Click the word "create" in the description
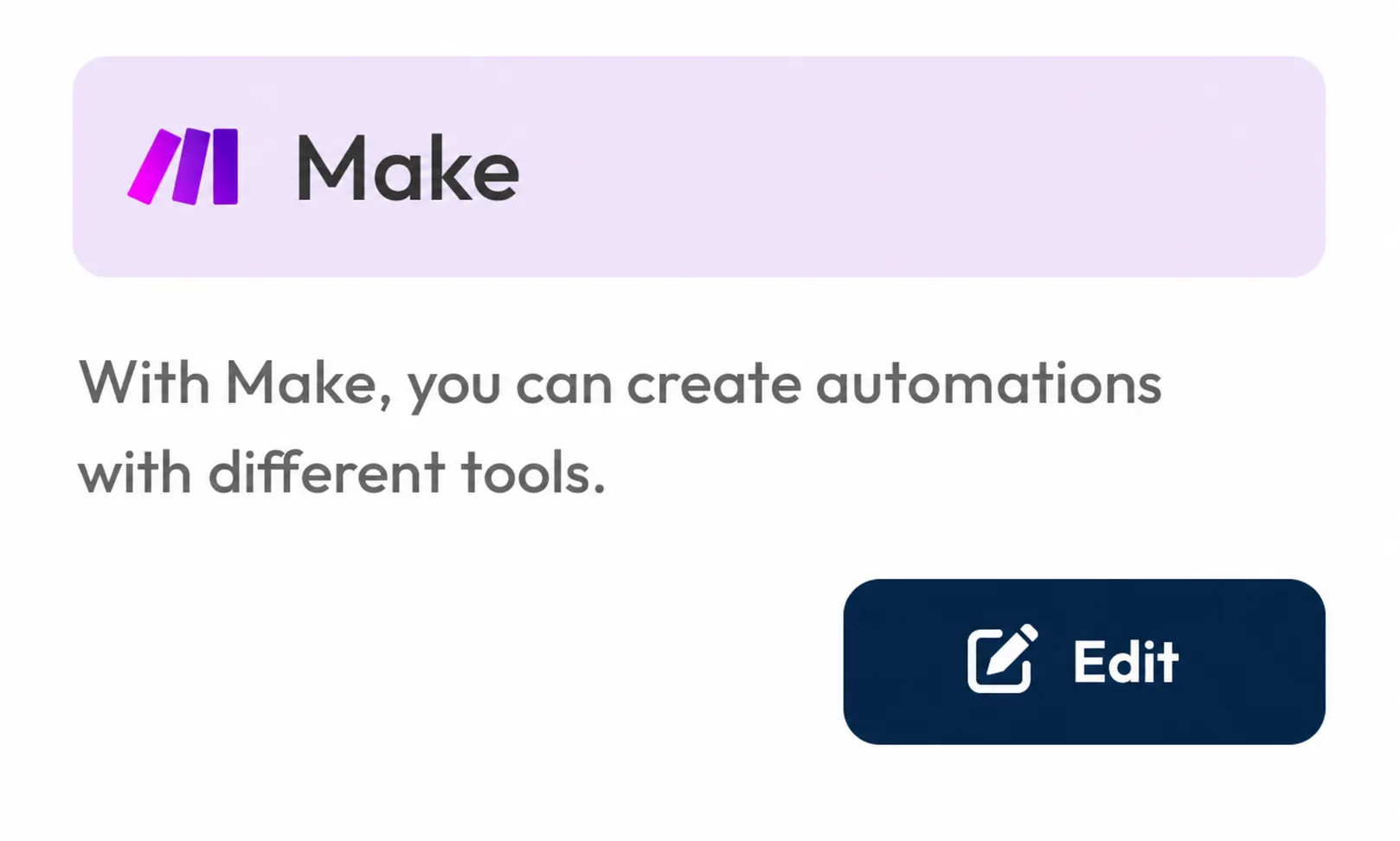The image size is (1400, 841). 714,384
